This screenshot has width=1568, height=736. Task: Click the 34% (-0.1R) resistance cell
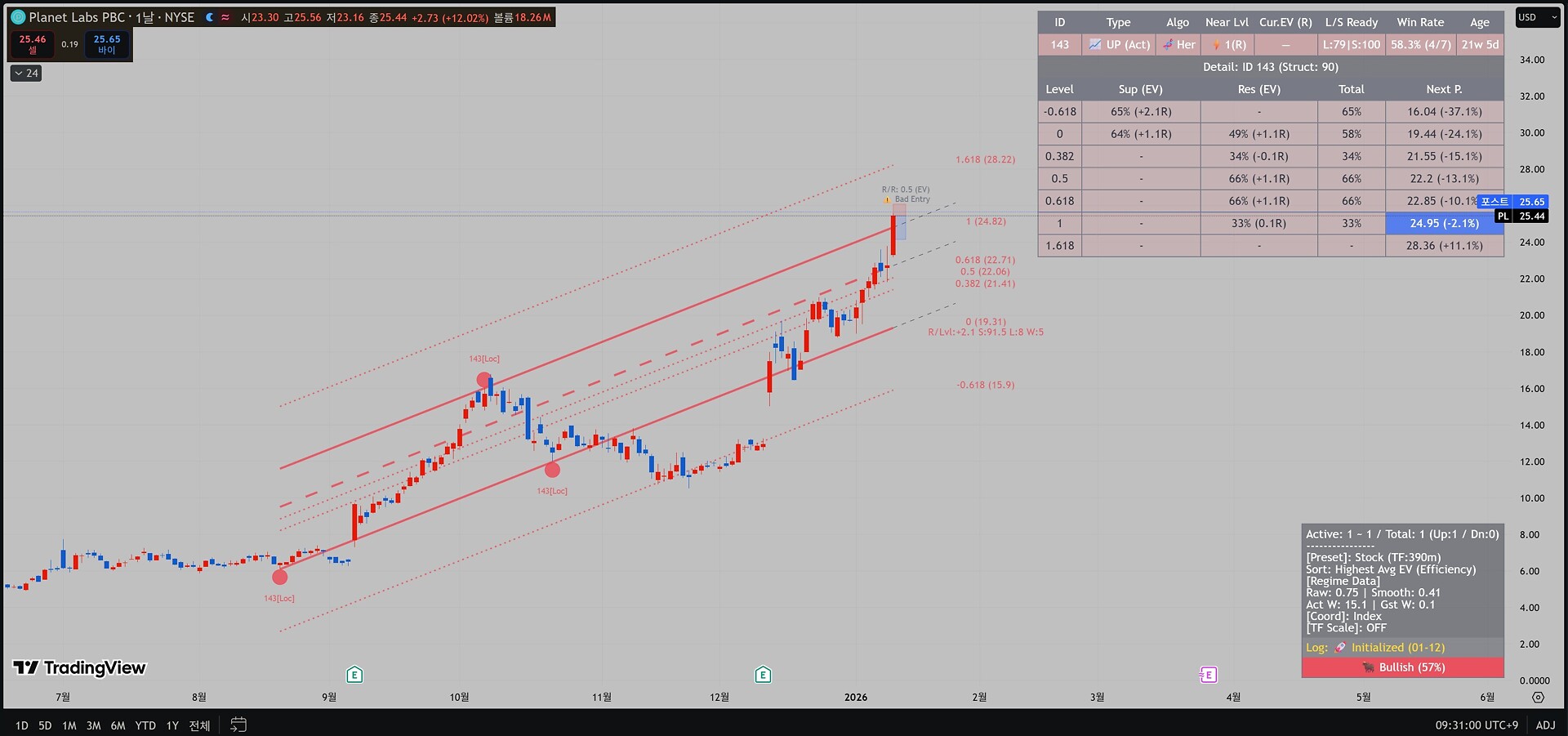[x=1258, y=156]
